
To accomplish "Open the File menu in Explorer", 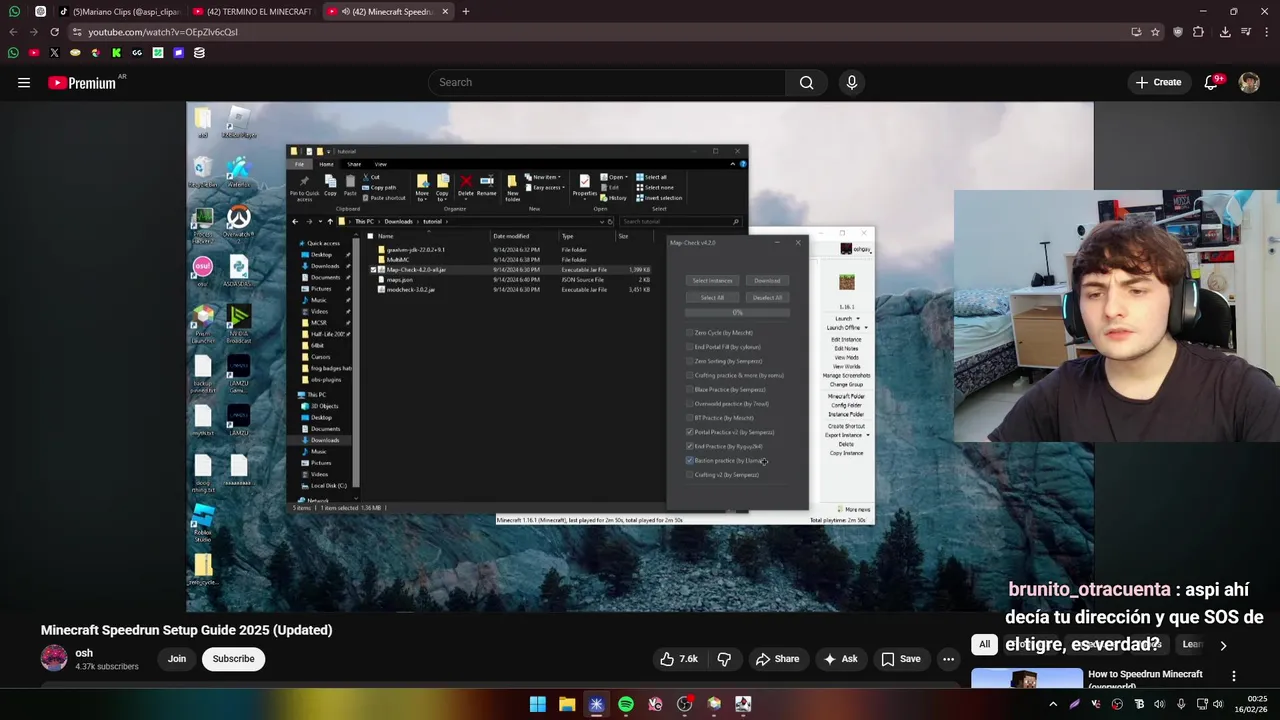I will [298, 164].
